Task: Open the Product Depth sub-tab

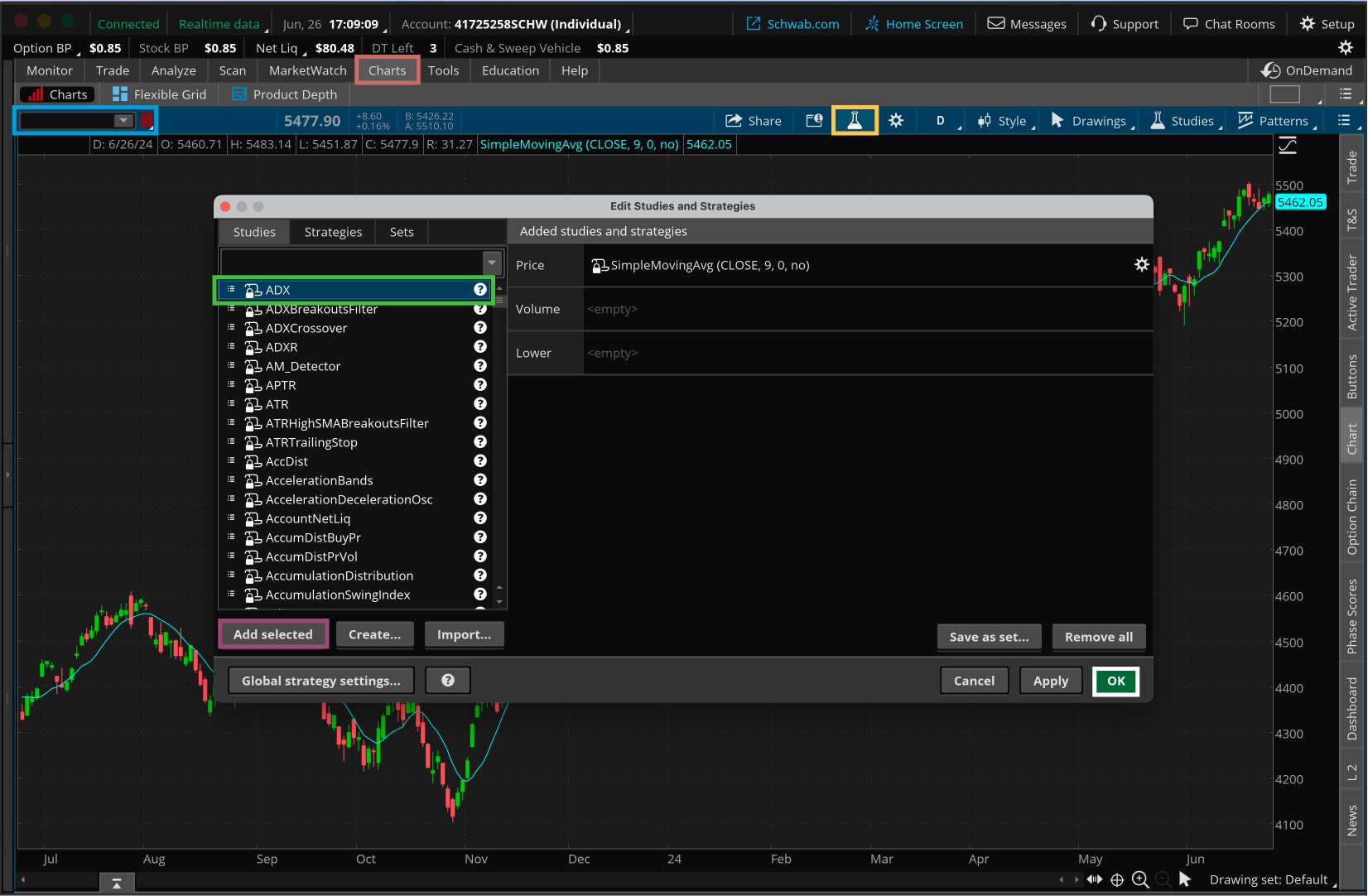Action: tap(285, 94)
